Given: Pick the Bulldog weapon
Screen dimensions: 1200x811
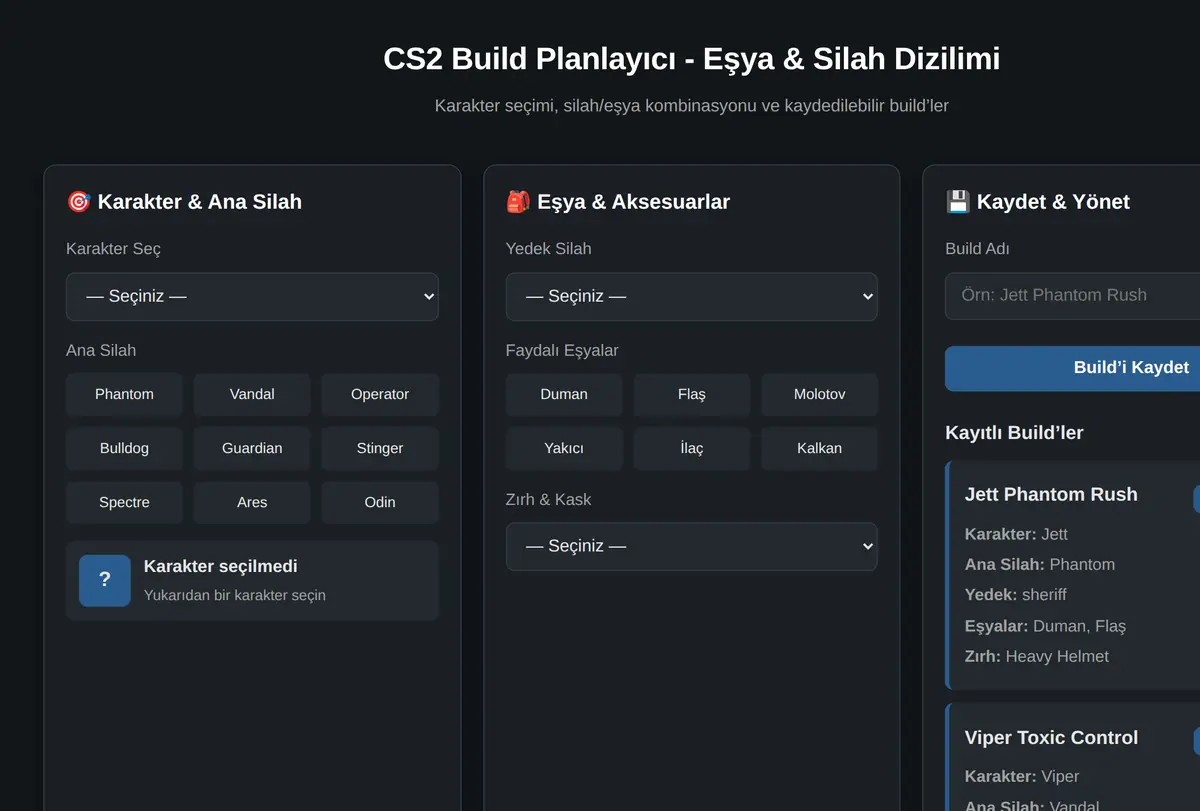Looking at the screenshot, I should coord(124,448).
